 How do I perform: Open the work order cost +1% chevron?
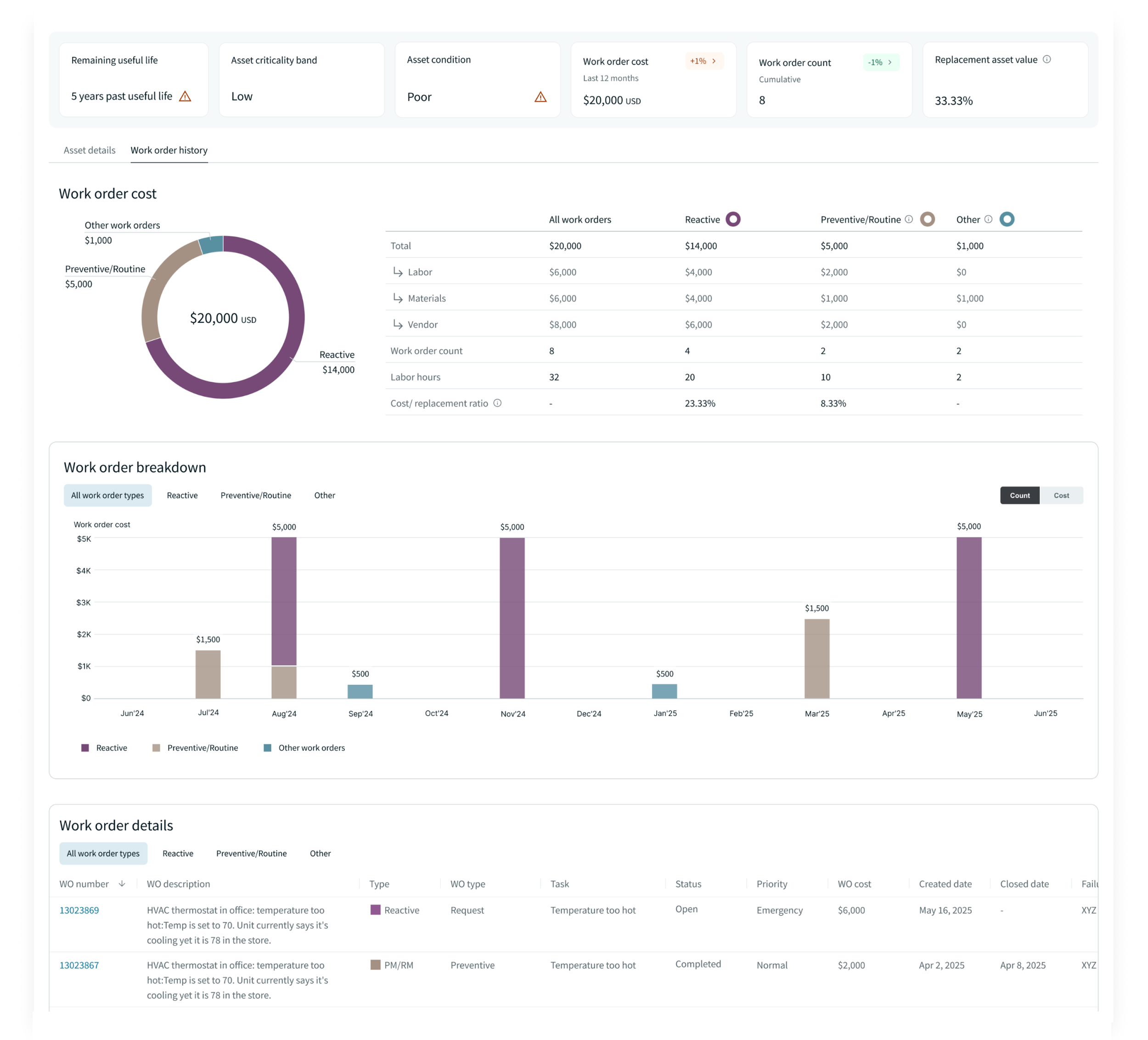point(714,61)
